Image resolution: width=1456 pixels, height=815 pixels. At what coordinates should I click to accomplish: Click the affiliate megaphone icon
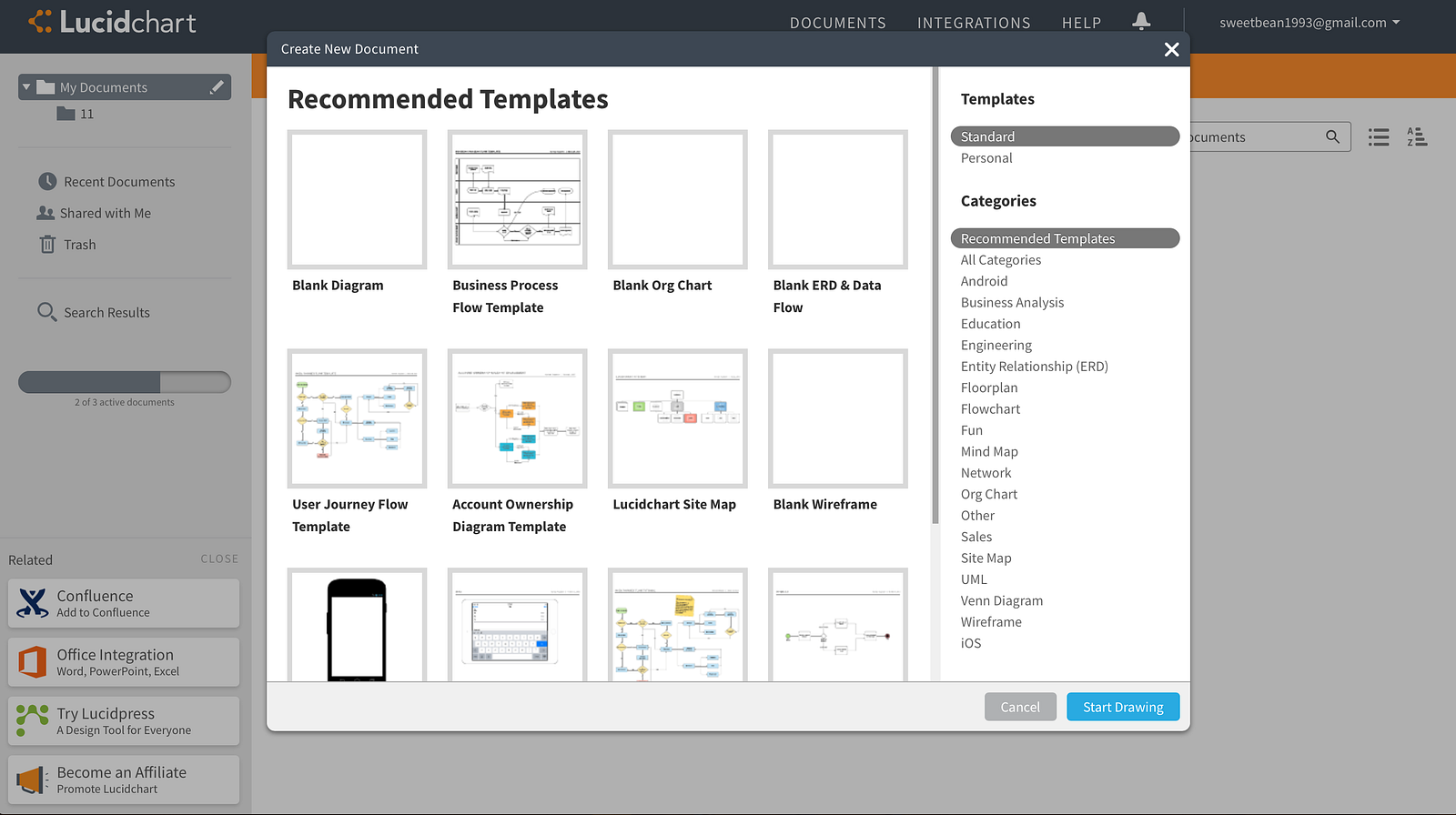tap(33, 780)
